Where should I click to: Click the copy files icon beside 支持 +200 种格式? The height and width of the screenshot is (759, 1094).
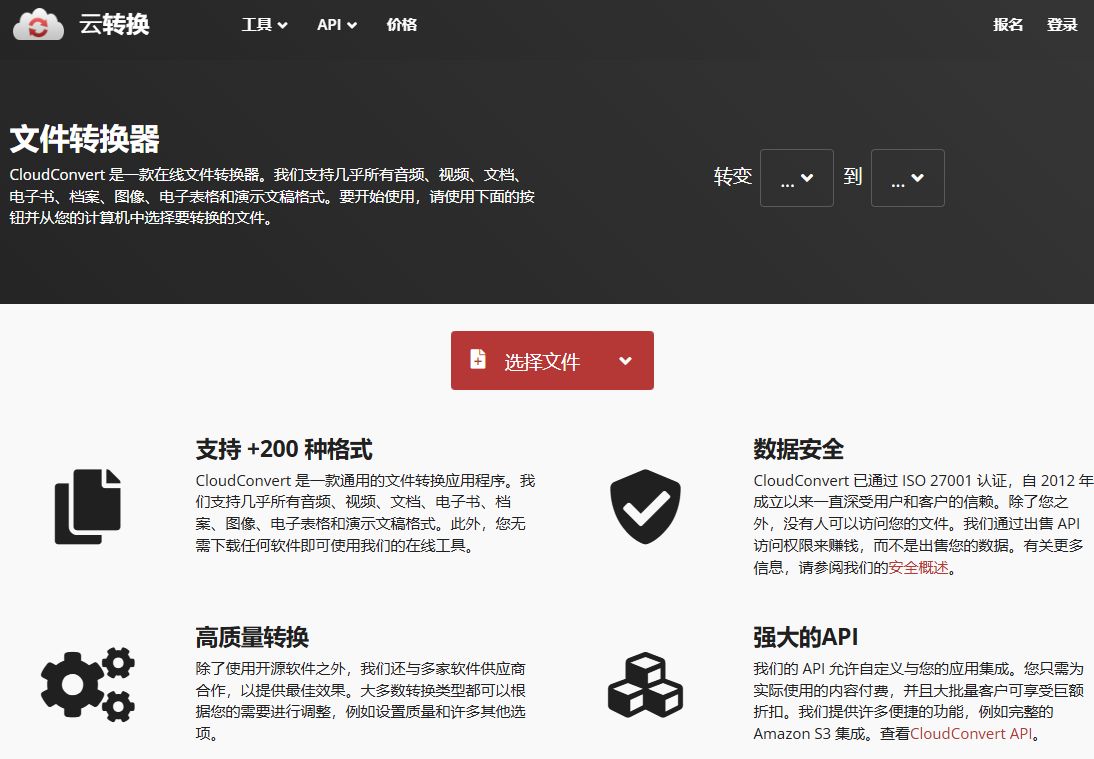coord(88,506)
